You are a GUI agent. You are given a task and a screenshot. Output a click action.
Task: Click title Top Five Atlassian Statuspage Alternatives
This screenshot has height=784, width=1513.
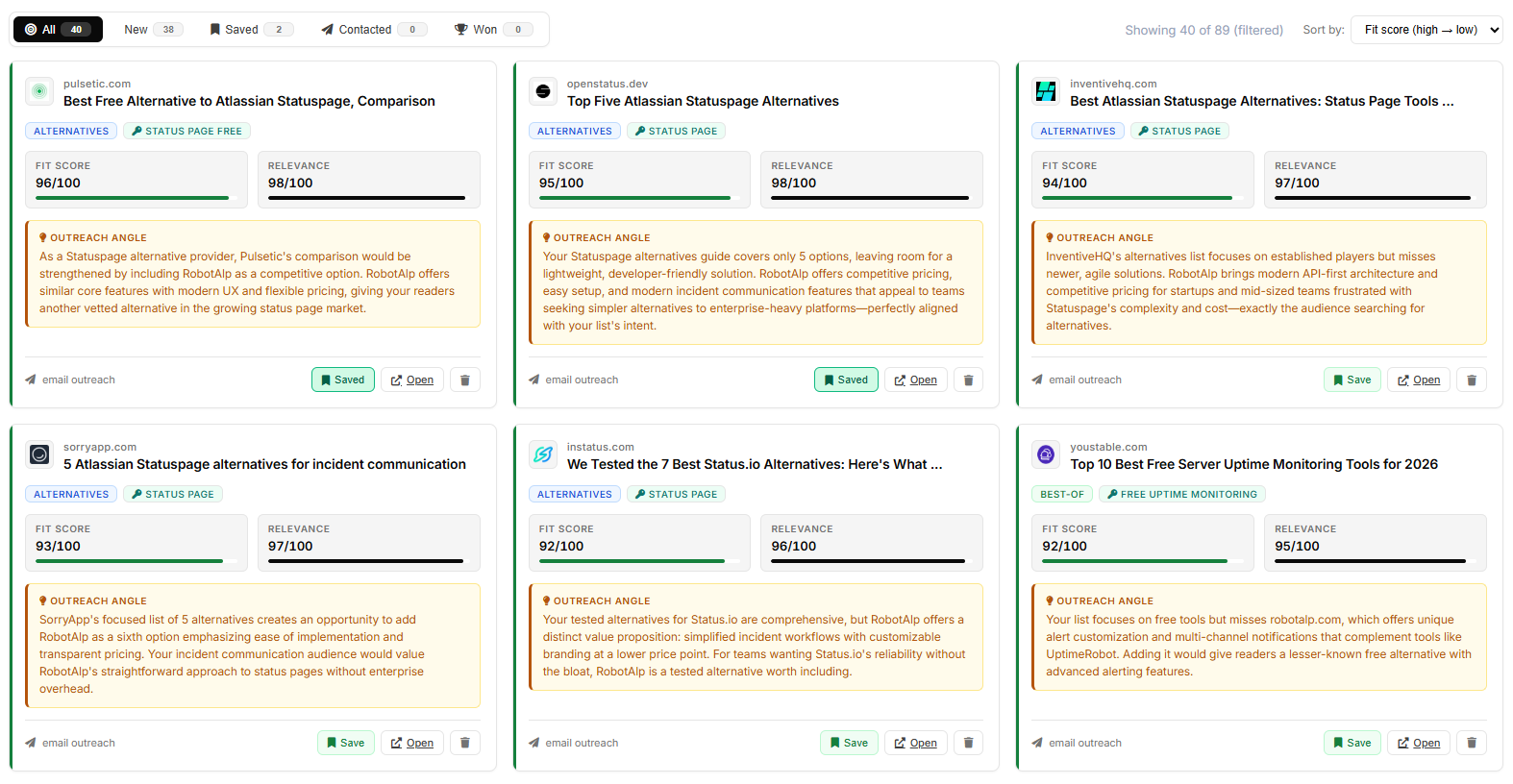(703, 101)
